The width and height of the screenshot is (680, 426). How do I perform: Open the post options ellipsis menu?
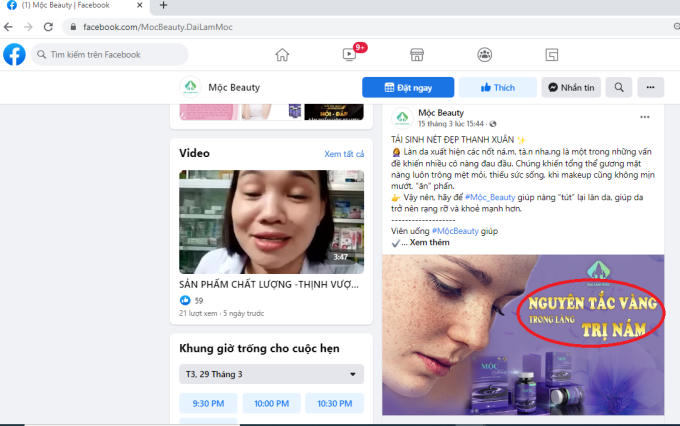(645, 117)
